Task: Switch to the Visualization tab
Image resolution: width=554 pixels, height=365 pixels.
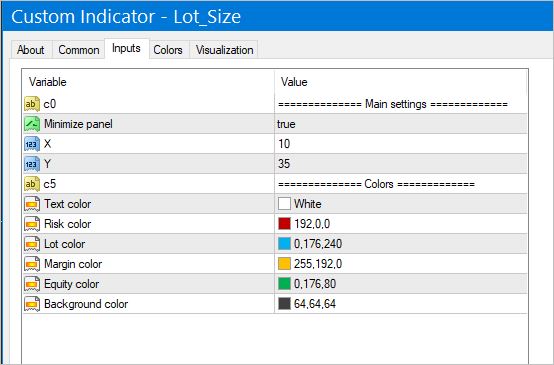Action: coord(225,50)
